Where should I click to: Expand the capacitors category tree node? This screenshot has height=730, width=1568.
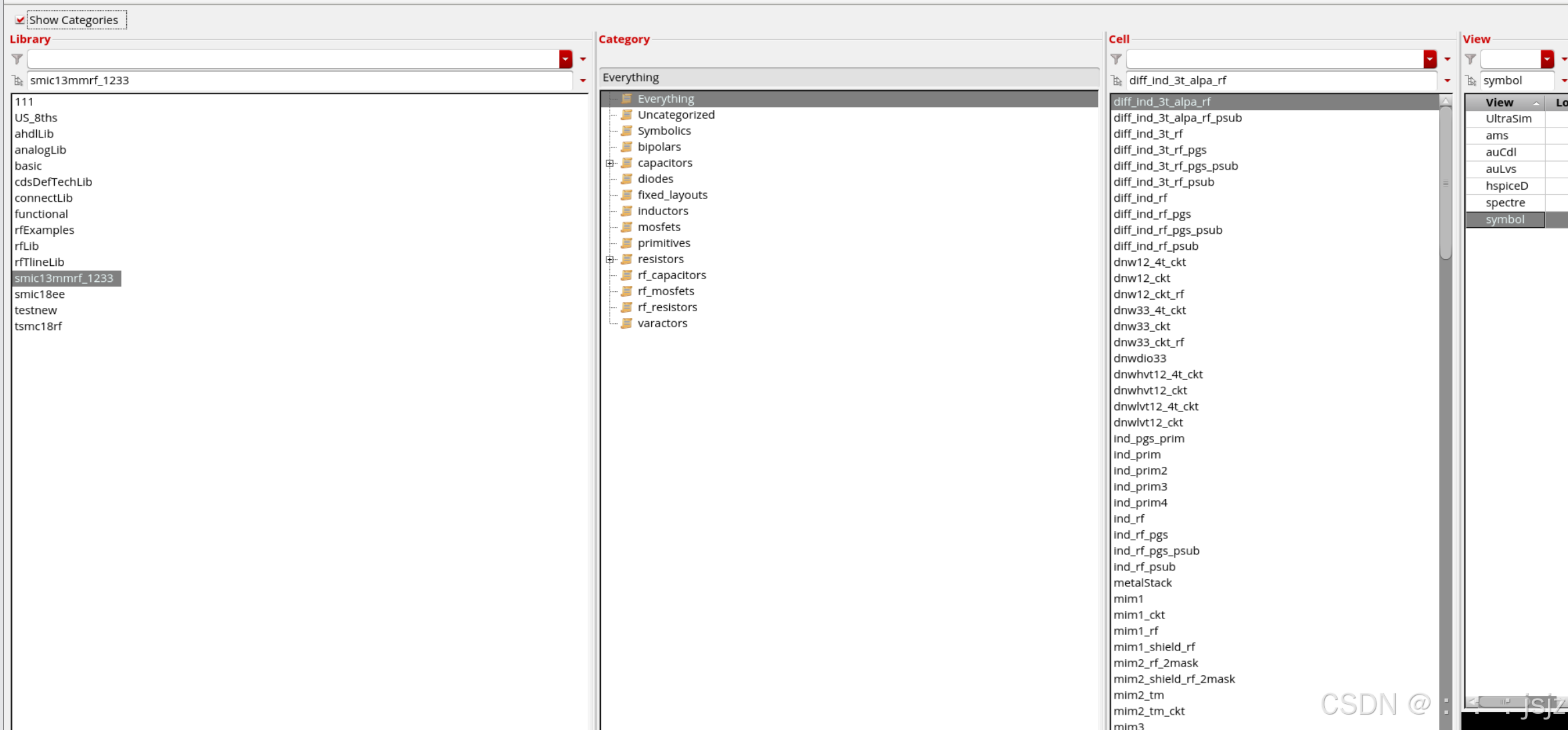pos(610,163)
